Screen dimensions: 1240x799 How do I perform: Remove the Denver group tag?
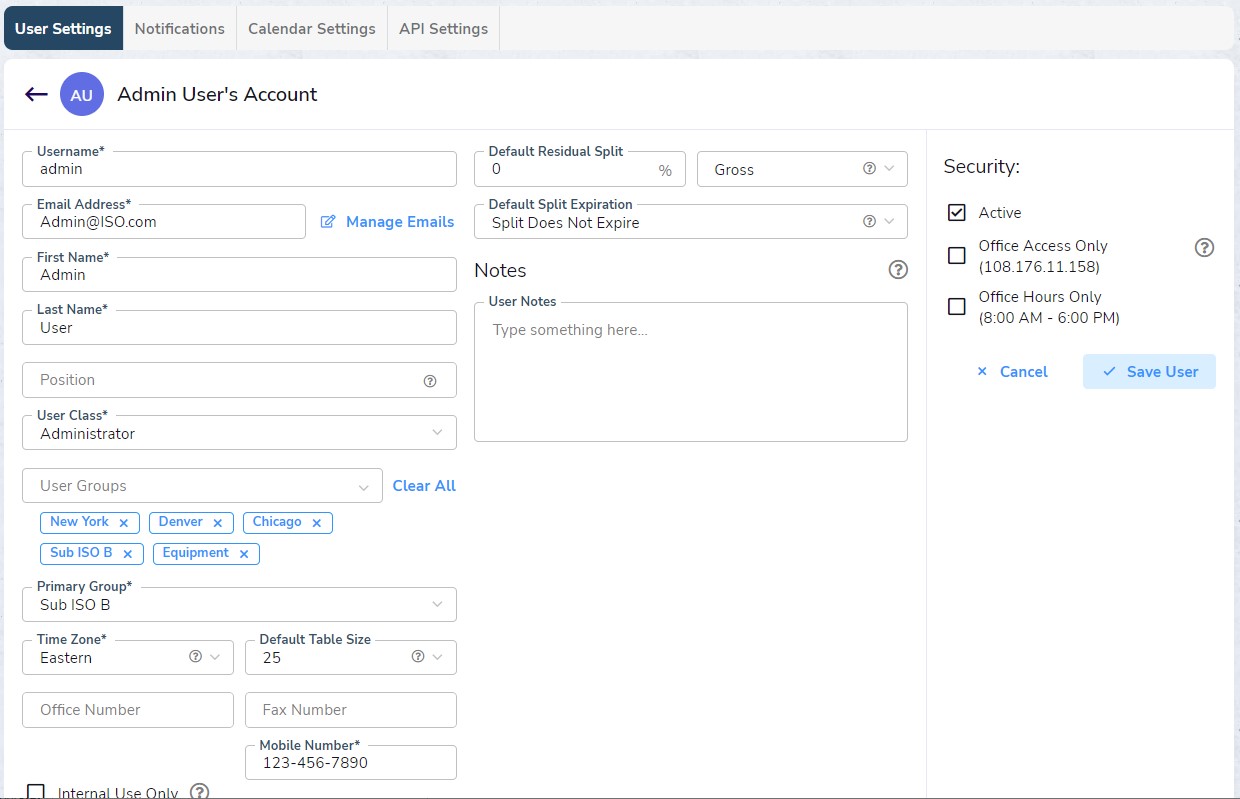coord(217,523)
